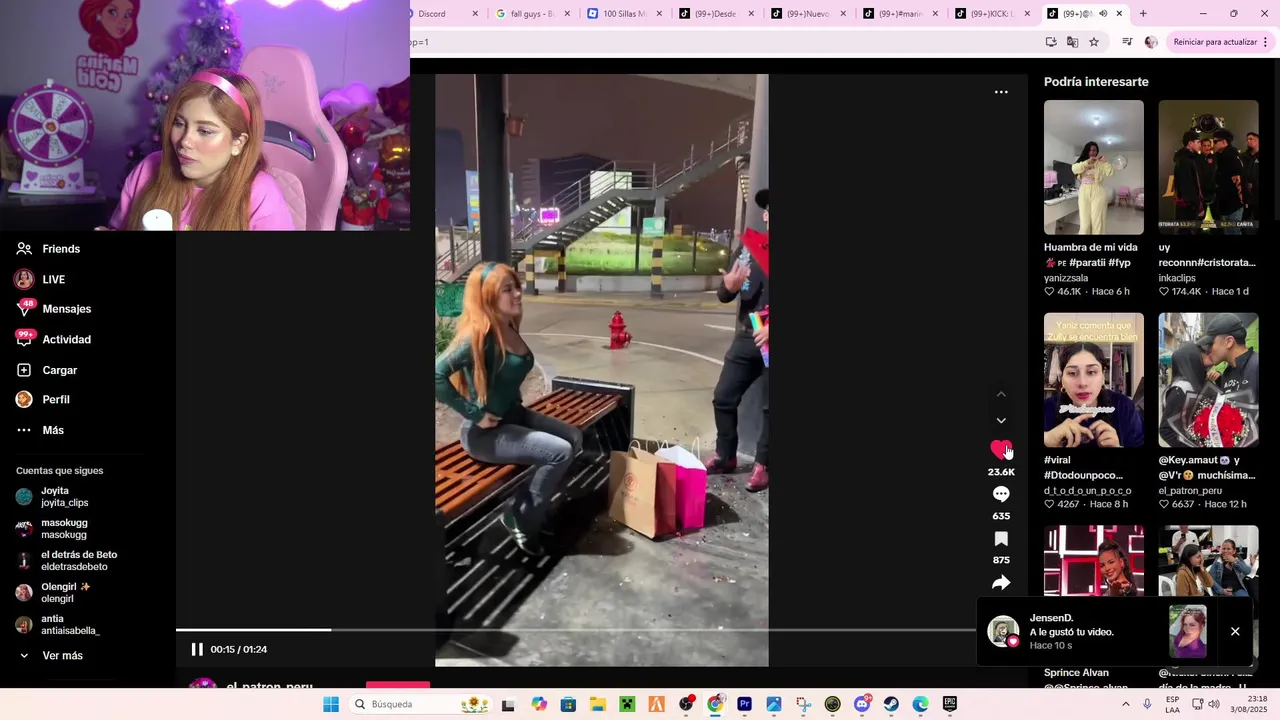This screenshot has width=1280, height=720.
Task: Open a new browser tab
Action: click(x=1143, y=14)
